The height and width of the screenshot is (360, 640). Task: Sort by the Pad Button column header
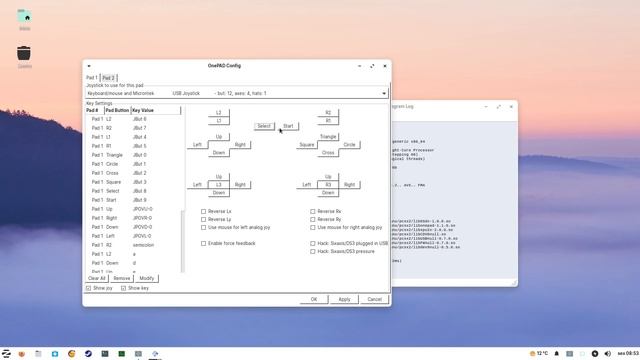117,110
